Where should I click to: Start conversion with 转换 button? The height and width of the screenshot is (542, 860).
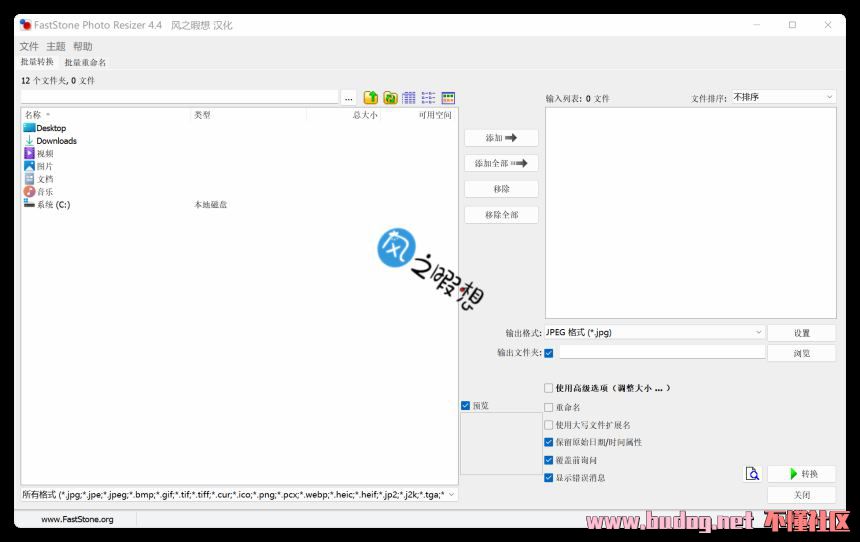[801, 474]
